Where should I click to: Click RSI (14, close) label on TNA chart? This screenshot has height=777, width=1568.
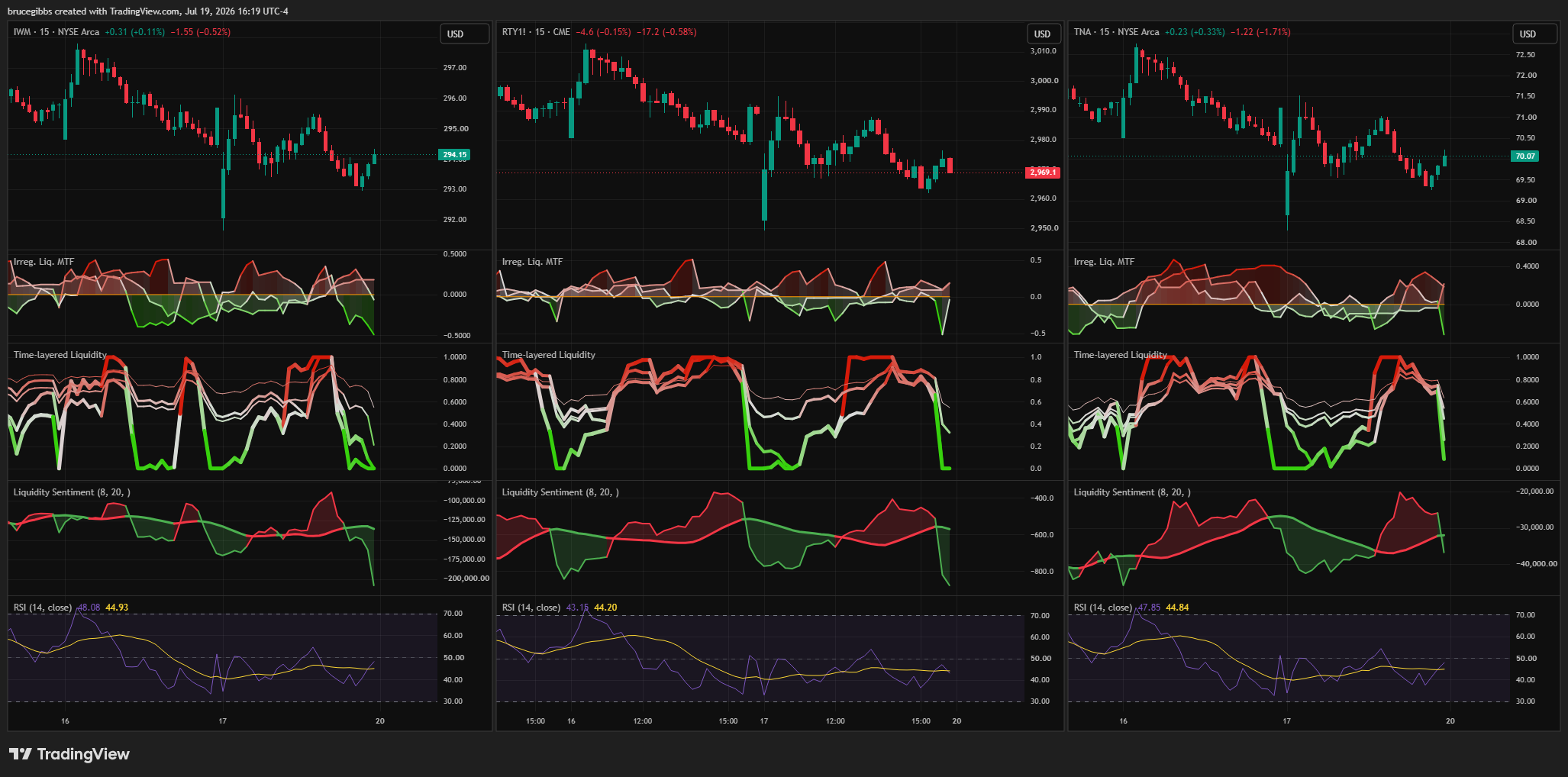[x=1103, y=608]
